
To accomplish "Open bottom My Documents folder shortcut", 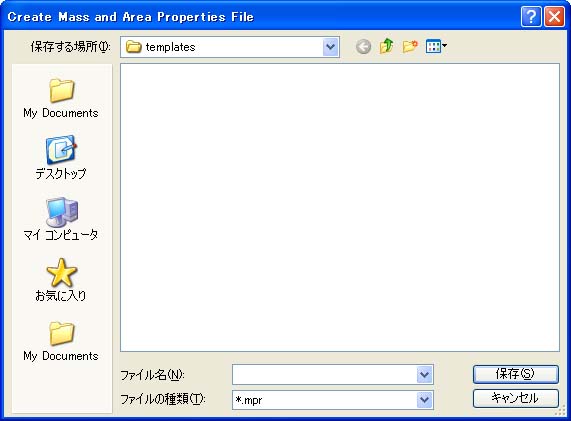I will click(61, 341).
